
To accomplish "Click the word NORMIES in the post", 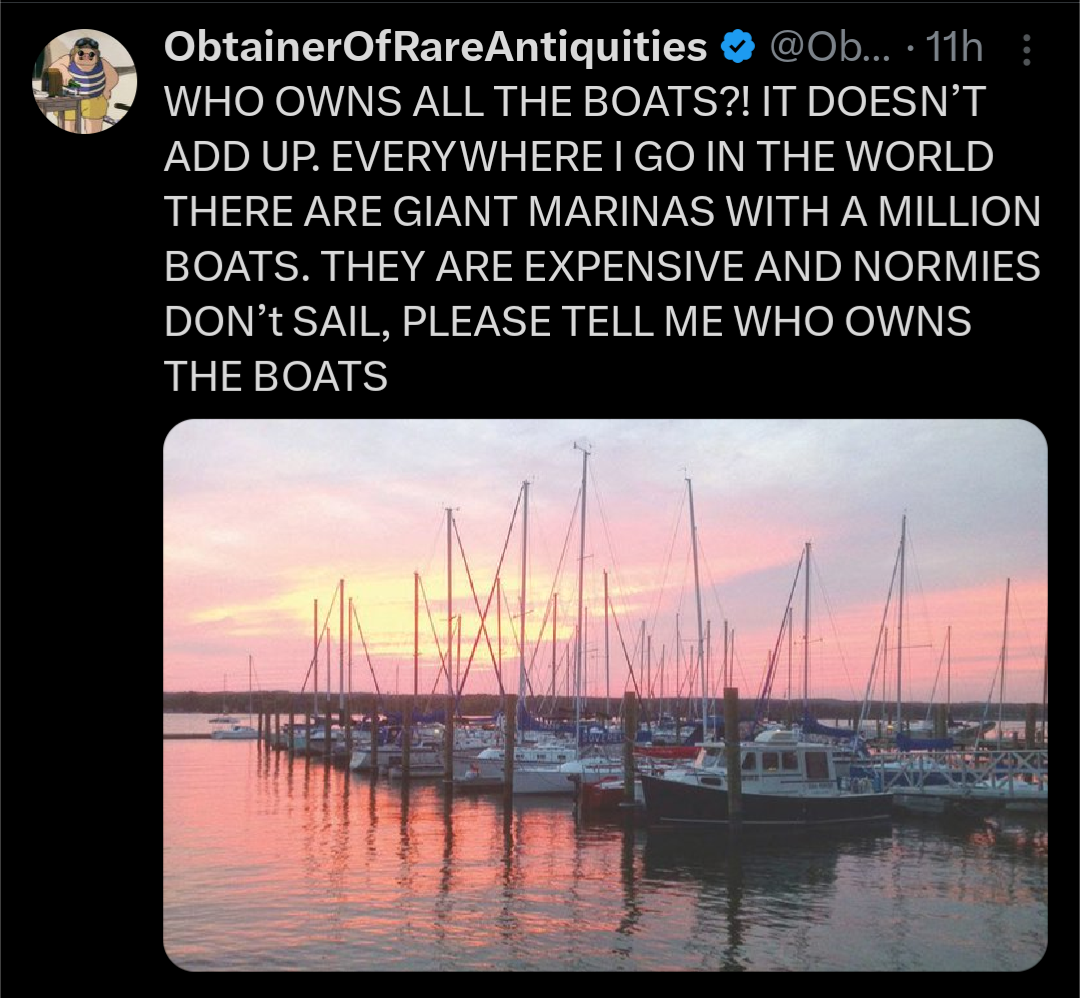I will click(946, 267).
